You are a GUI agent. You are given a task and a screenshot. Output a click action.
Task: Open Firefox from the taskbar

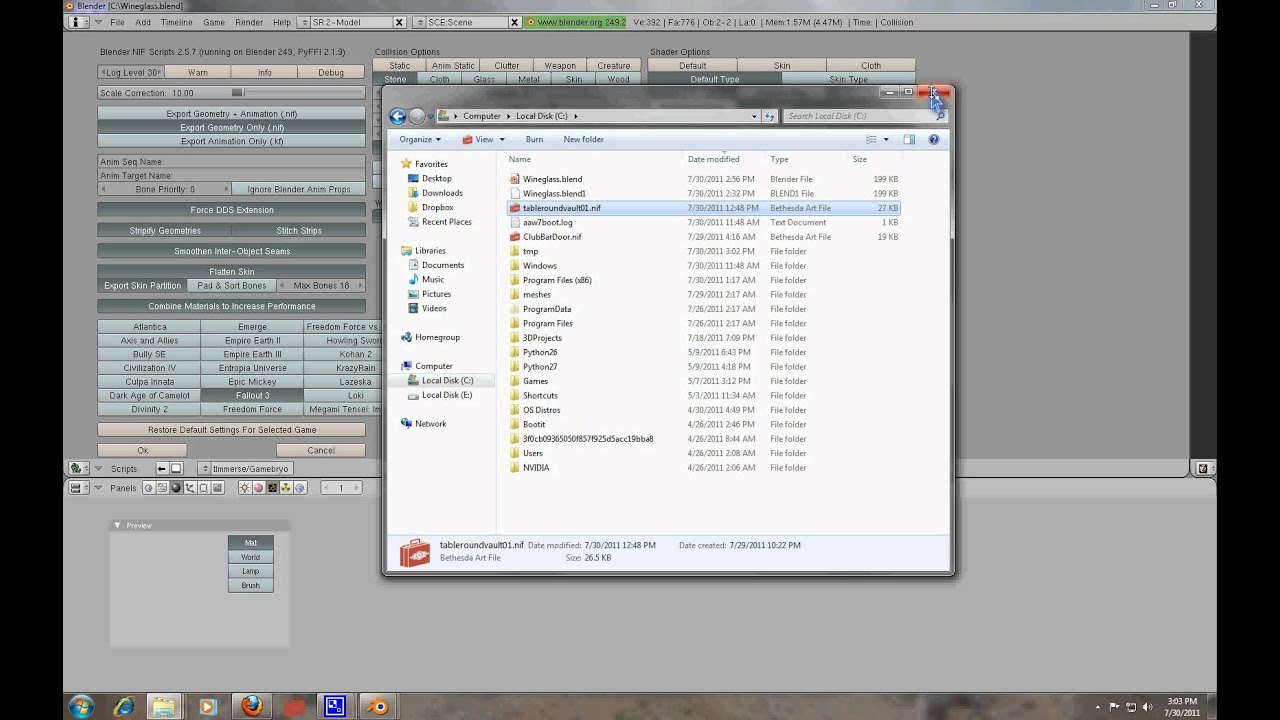(x=250, y=706)
